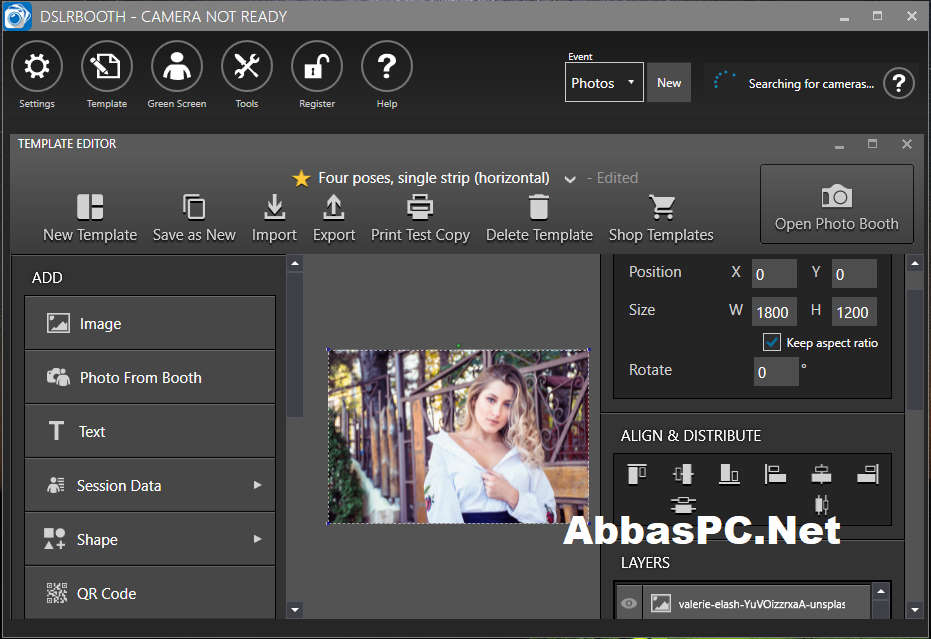Open the Tools wrench icon
Screen dimensions: 931x639
247,67
